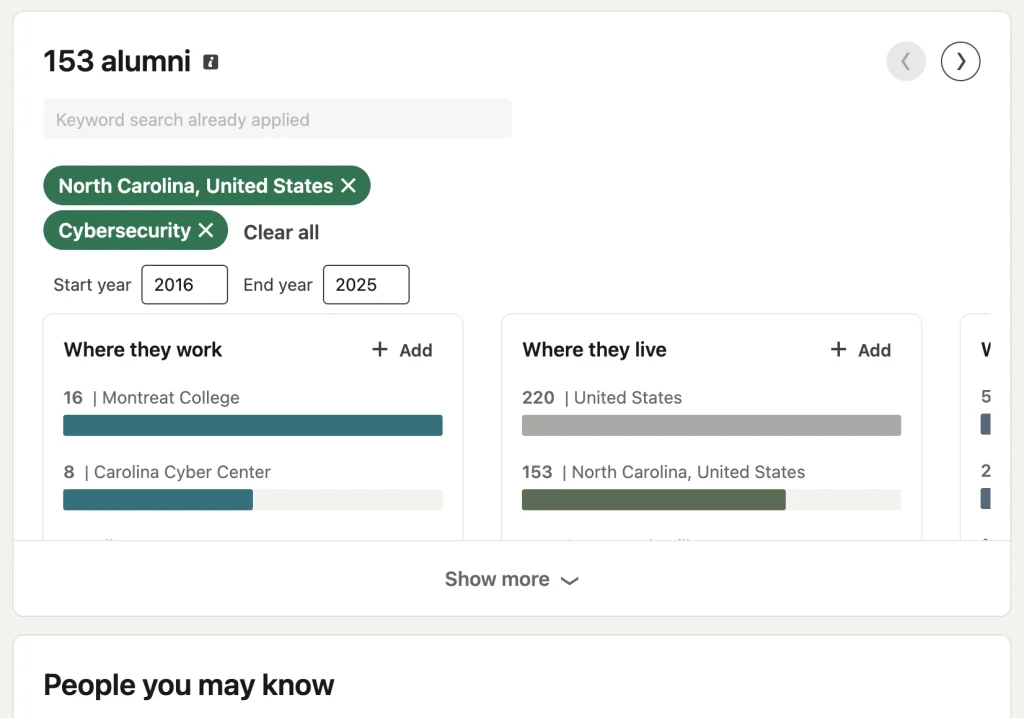The width and height of the screenshot is (1024, 718).
Task: Open the info tooltip next to 153 alumni
Action: 209,61
